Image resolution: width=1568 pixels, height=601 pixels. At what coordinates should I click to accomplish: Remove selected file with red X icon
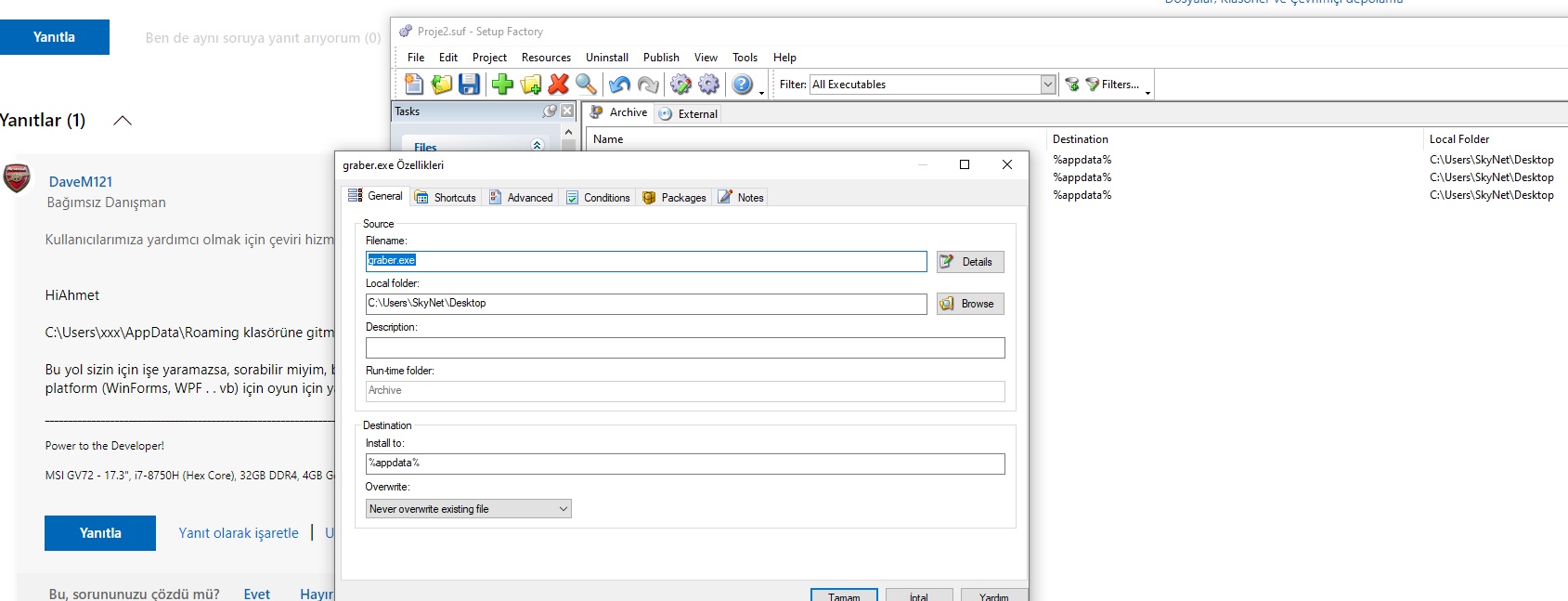coord(558,85)
